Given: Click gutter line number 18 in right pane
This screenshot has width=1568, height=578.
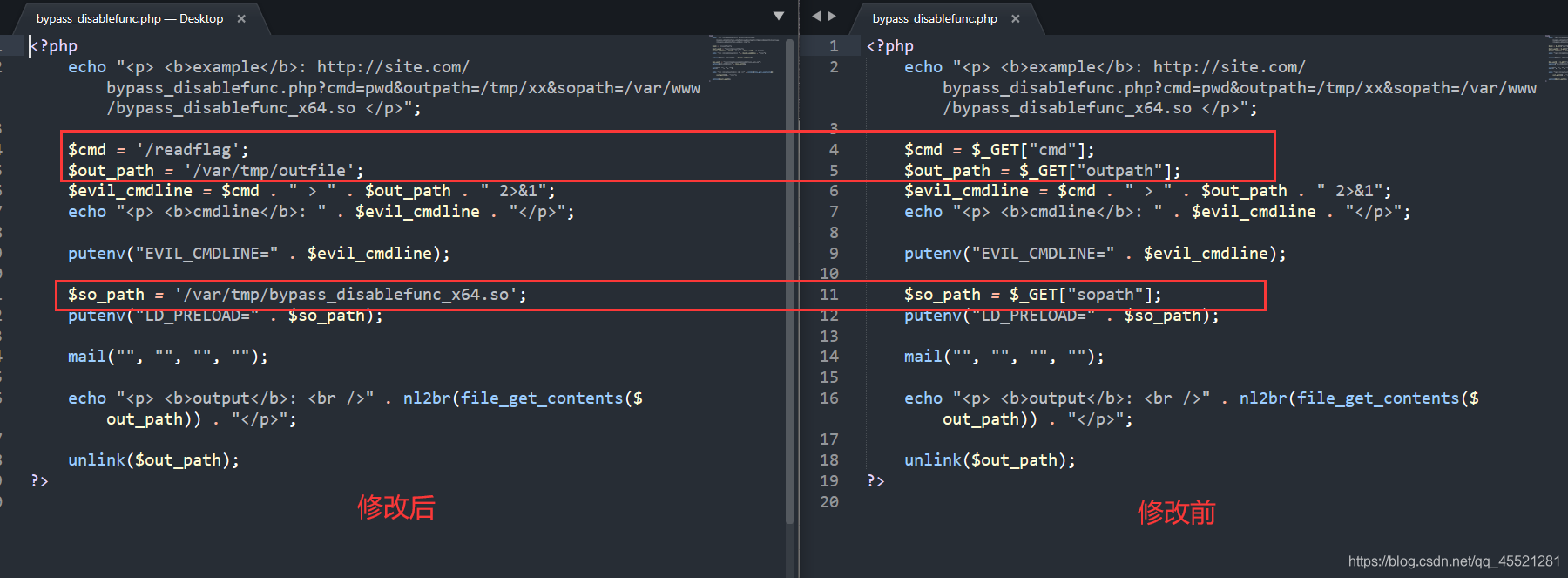Looking at the screenshot, I should tap(828, 460).
